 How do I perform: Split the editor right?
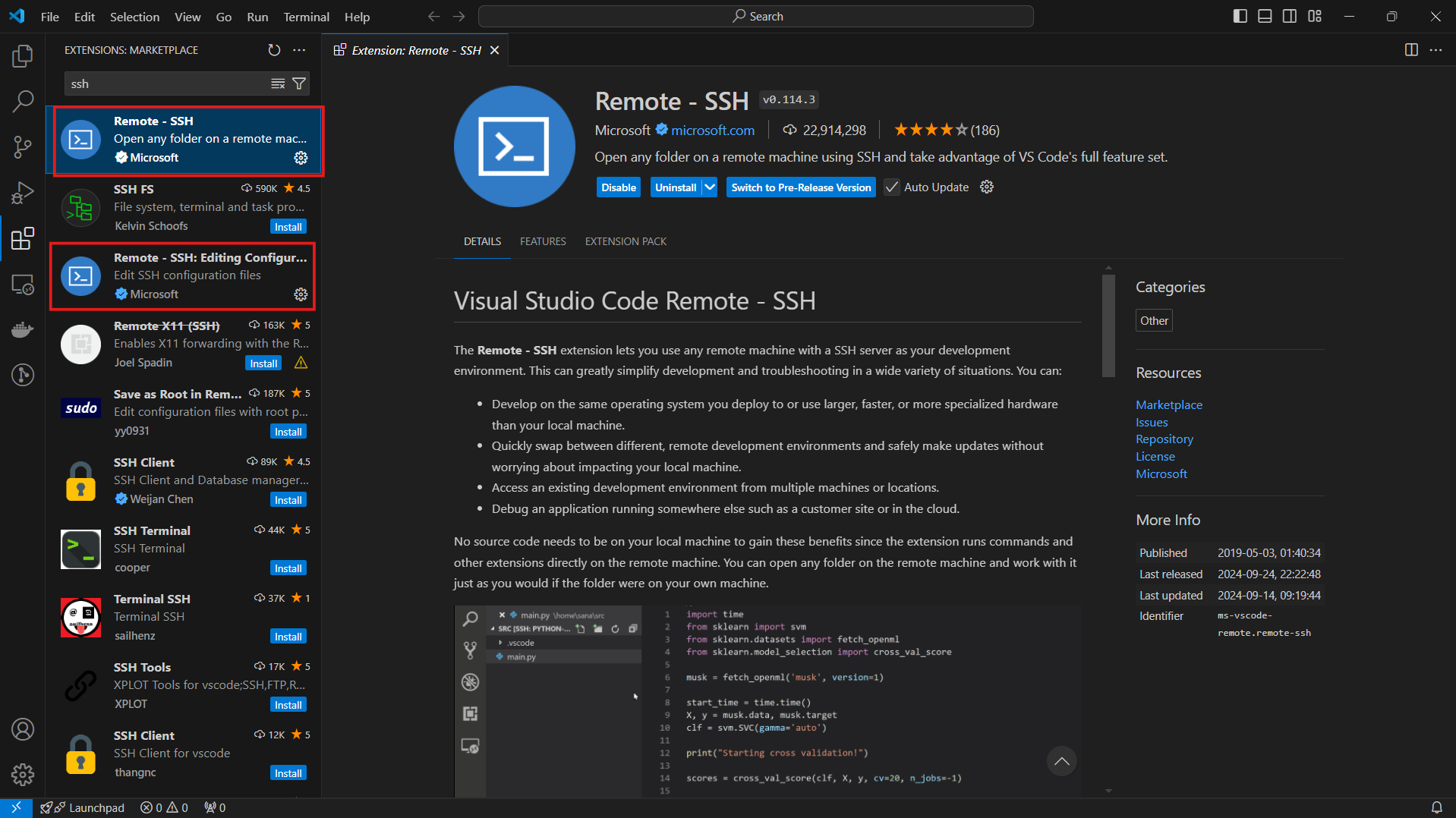coord(1411,50)
